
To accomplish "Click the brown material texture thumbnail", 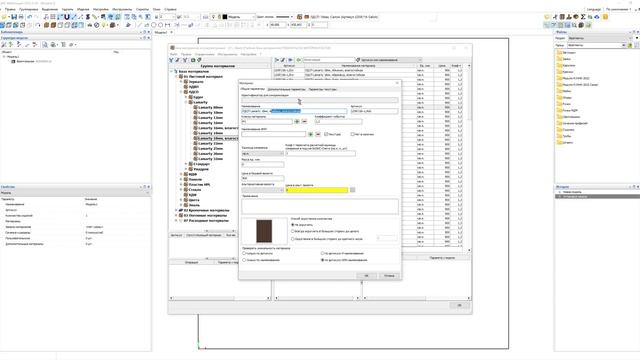I will tap(264, 231).
